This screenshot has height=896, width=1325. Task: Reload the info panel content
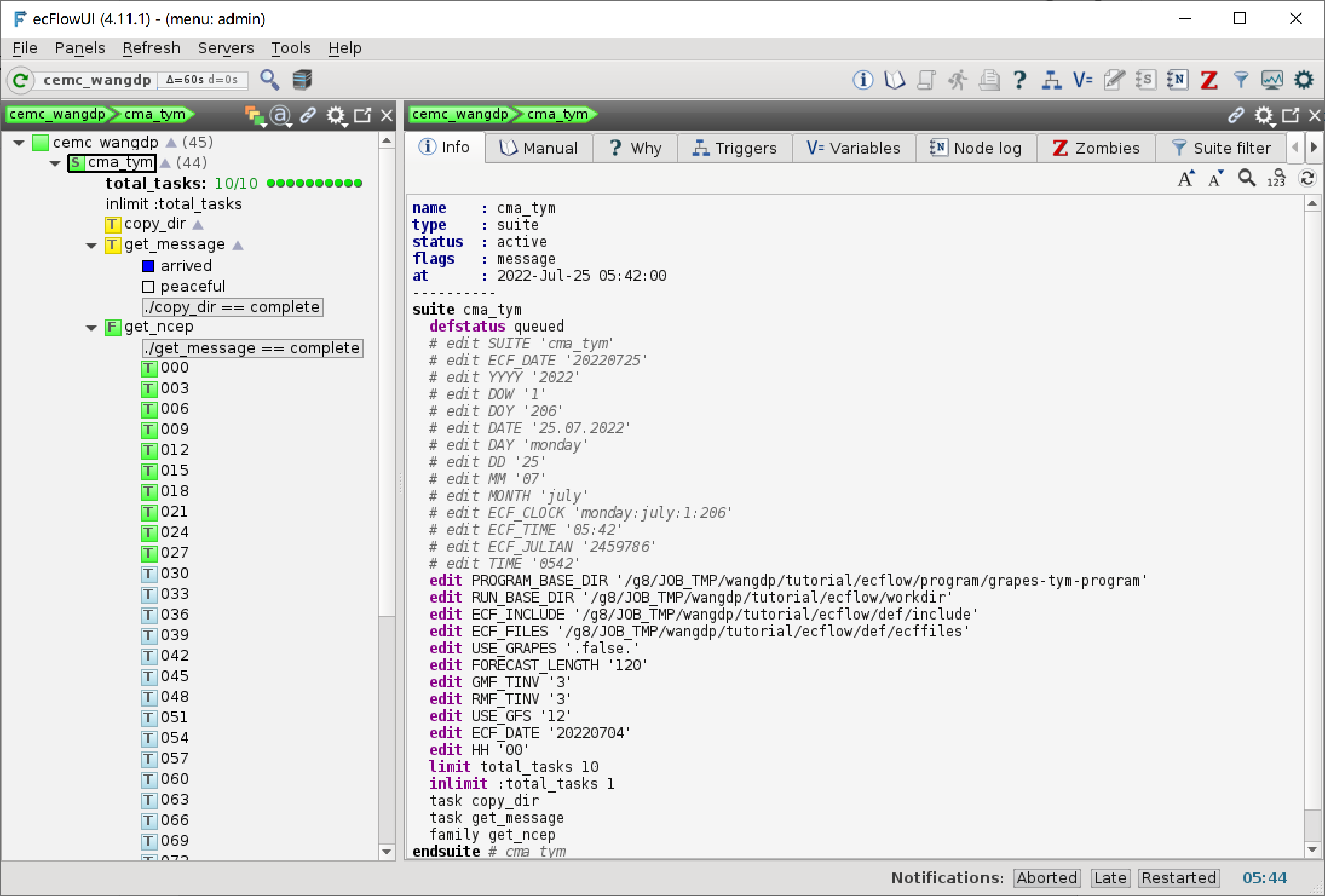[x=1307, y=178]
